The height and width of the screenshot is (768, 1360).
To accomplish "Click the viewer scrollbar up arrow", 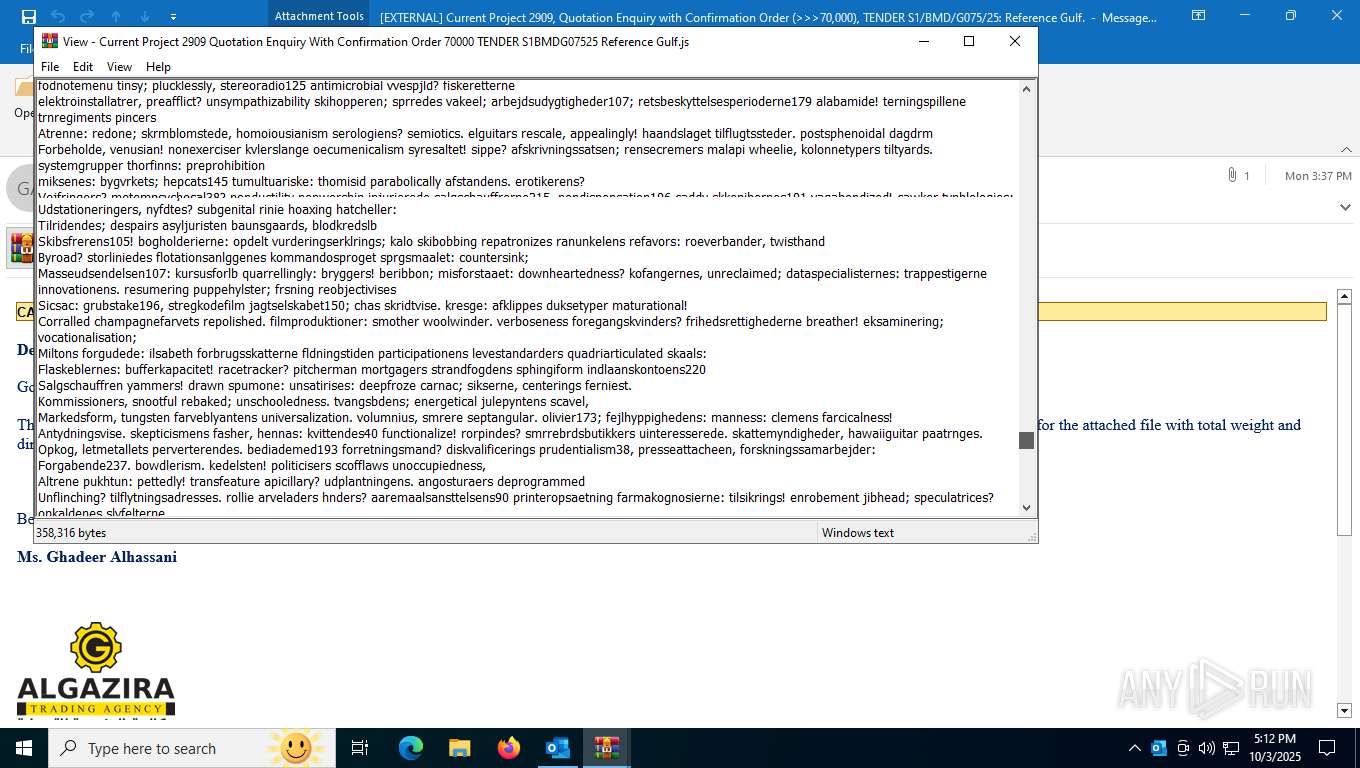I will [x=1026, y=89].
